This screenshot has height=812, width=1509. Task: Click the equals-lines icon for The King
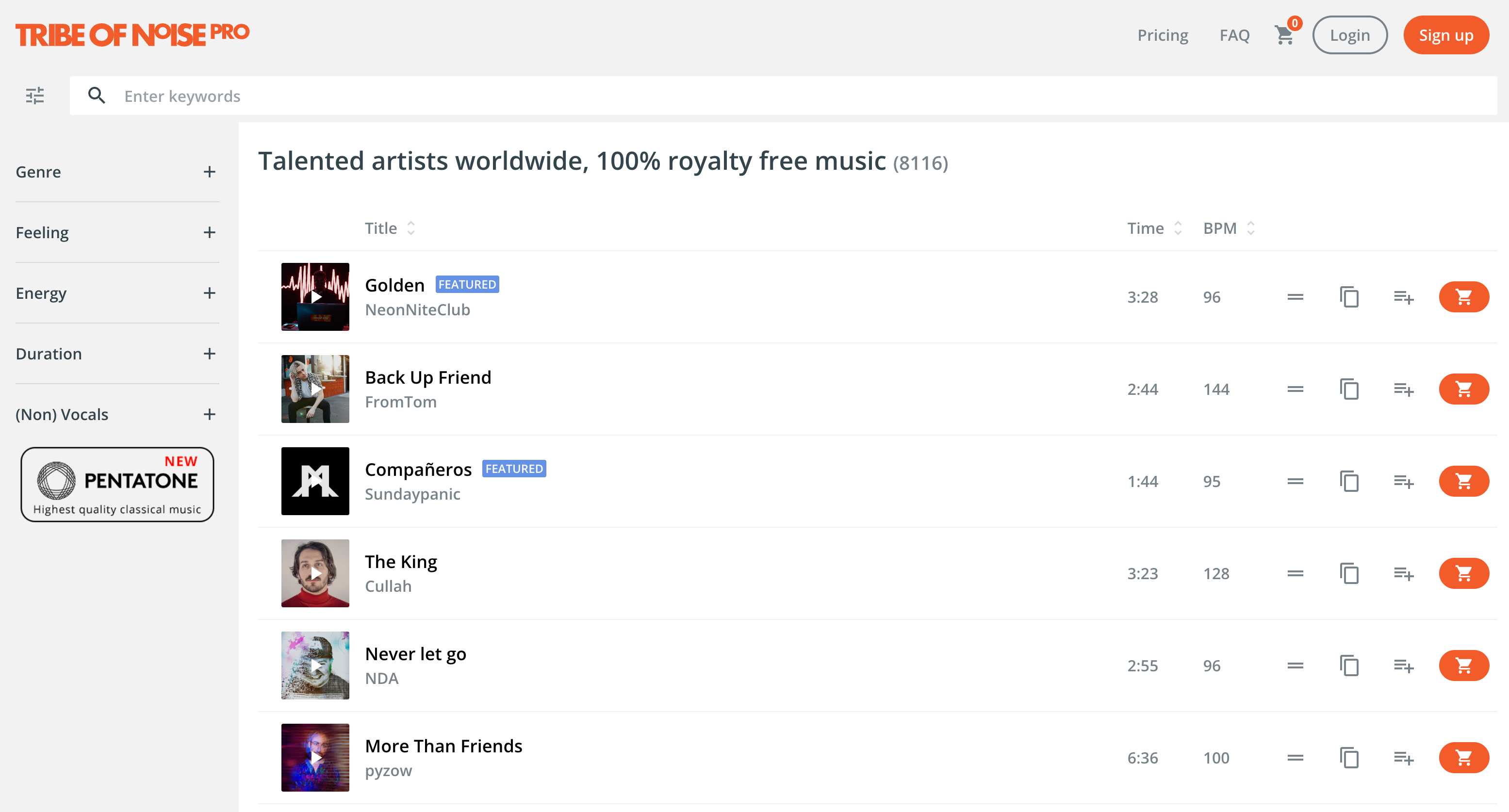coord(1295,573)
